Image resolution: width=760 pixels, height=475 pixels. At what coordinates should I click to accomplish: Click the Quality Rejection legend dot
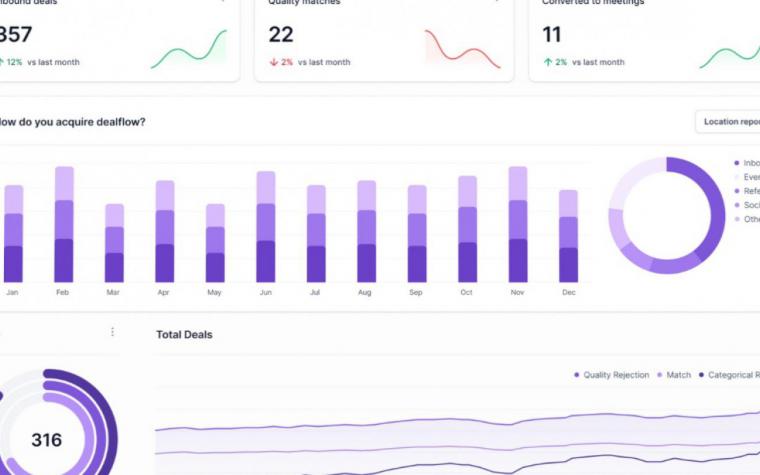576,375
